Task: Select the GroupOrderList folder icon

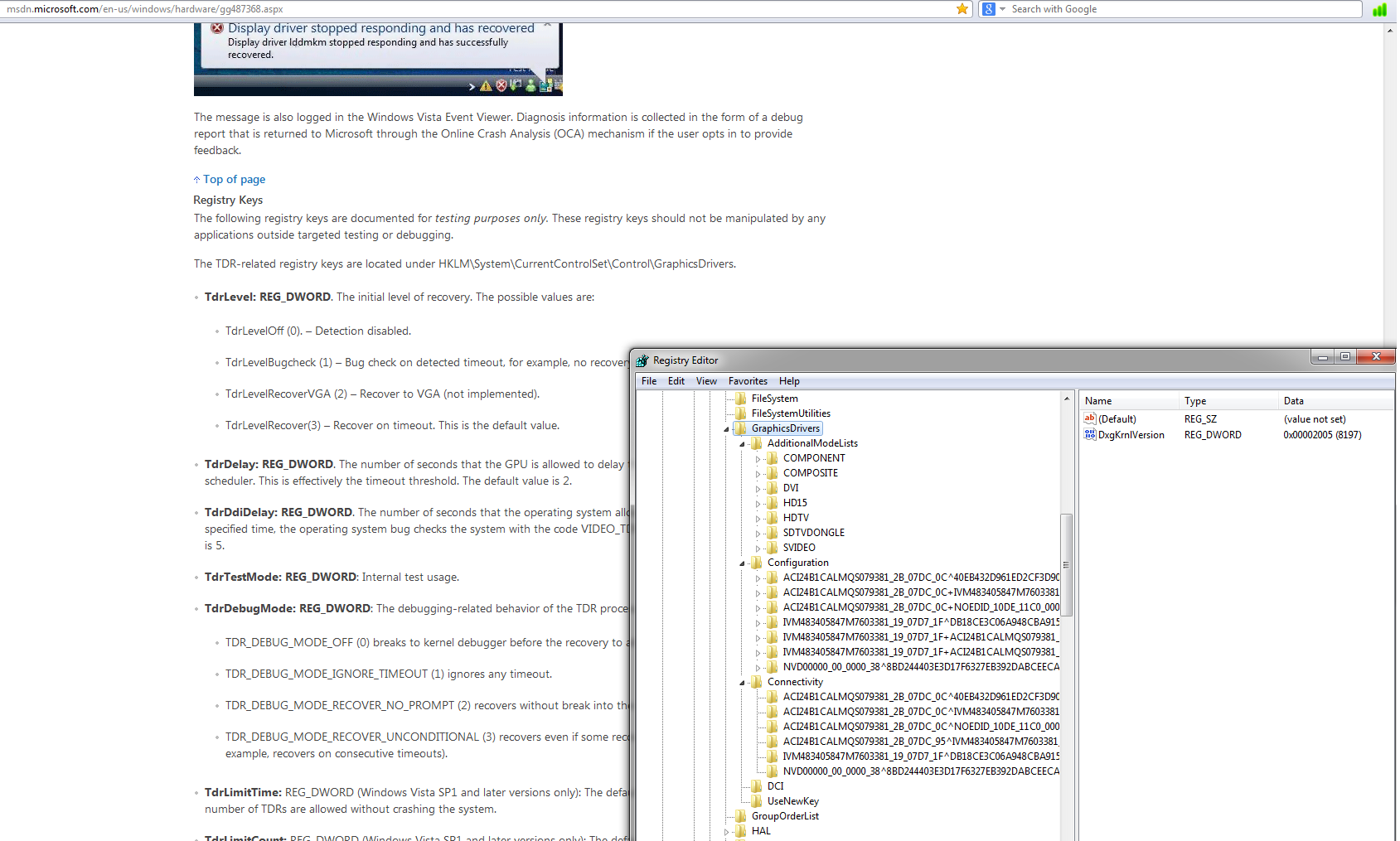Action: coord(741,816)
